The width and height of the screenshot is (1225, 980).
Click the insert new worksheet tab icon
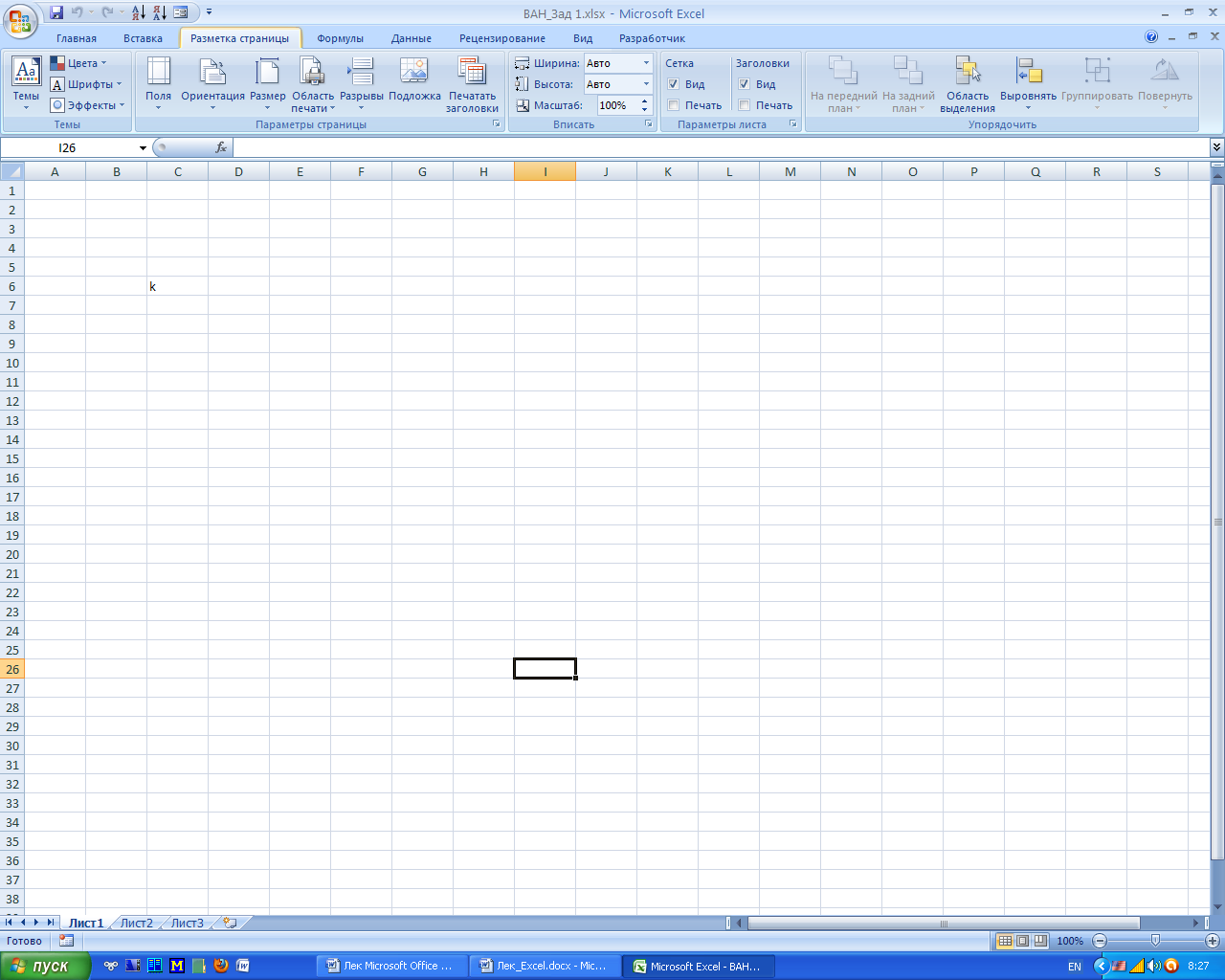(x=230, y=923)
